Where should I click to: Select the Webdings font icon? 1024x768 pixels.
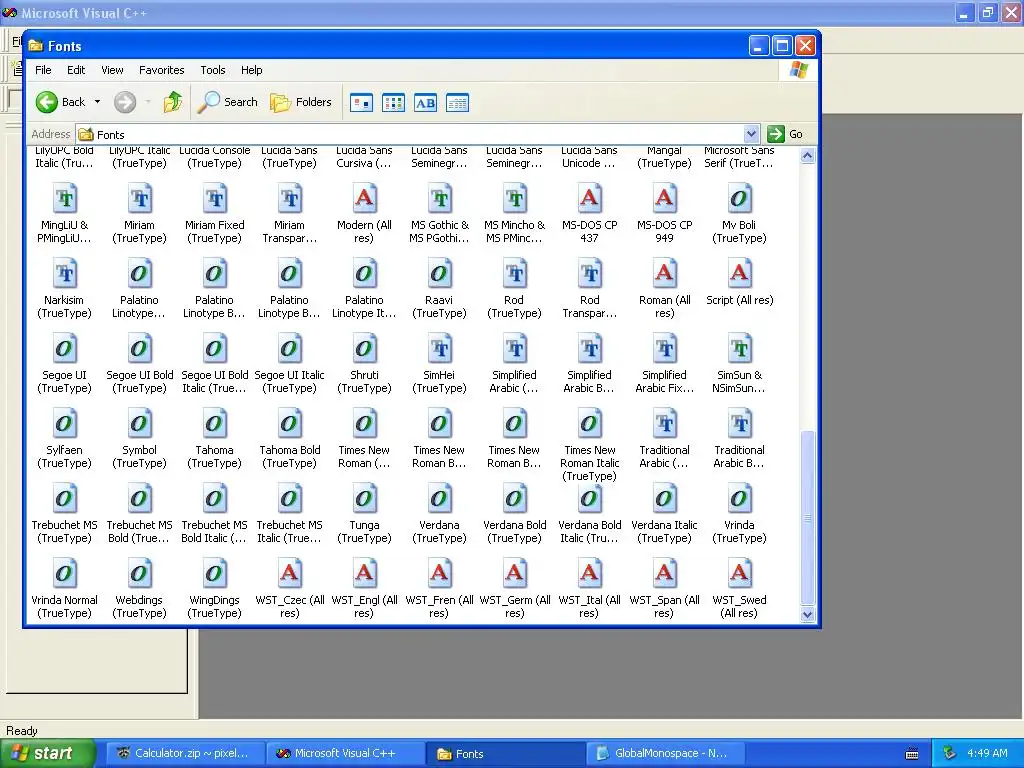(140, 573)
